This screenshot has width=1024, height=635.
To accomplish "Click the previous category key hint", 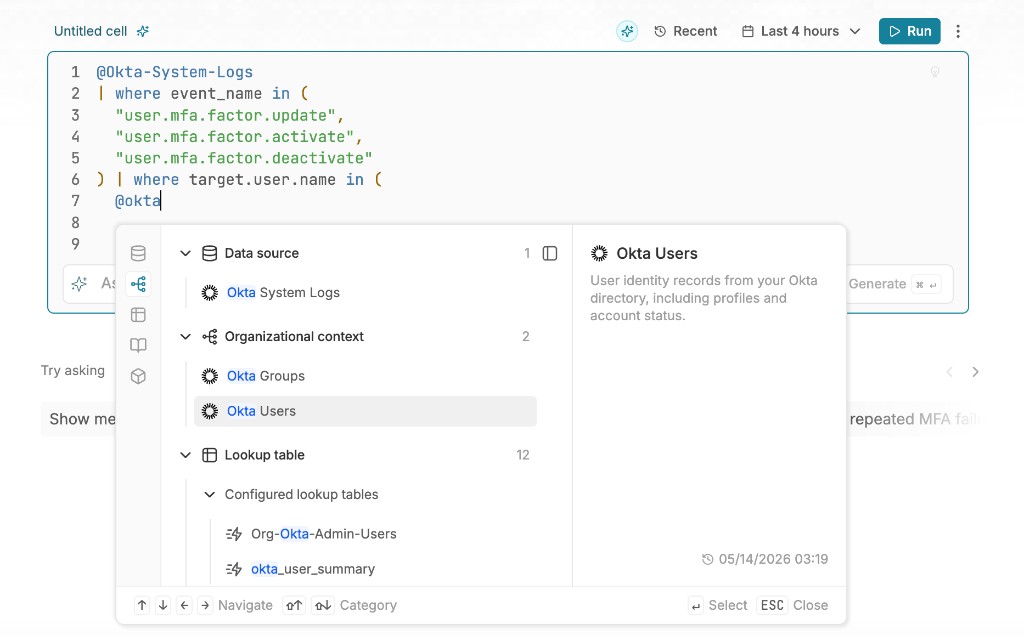I will (x=294, y=605).
